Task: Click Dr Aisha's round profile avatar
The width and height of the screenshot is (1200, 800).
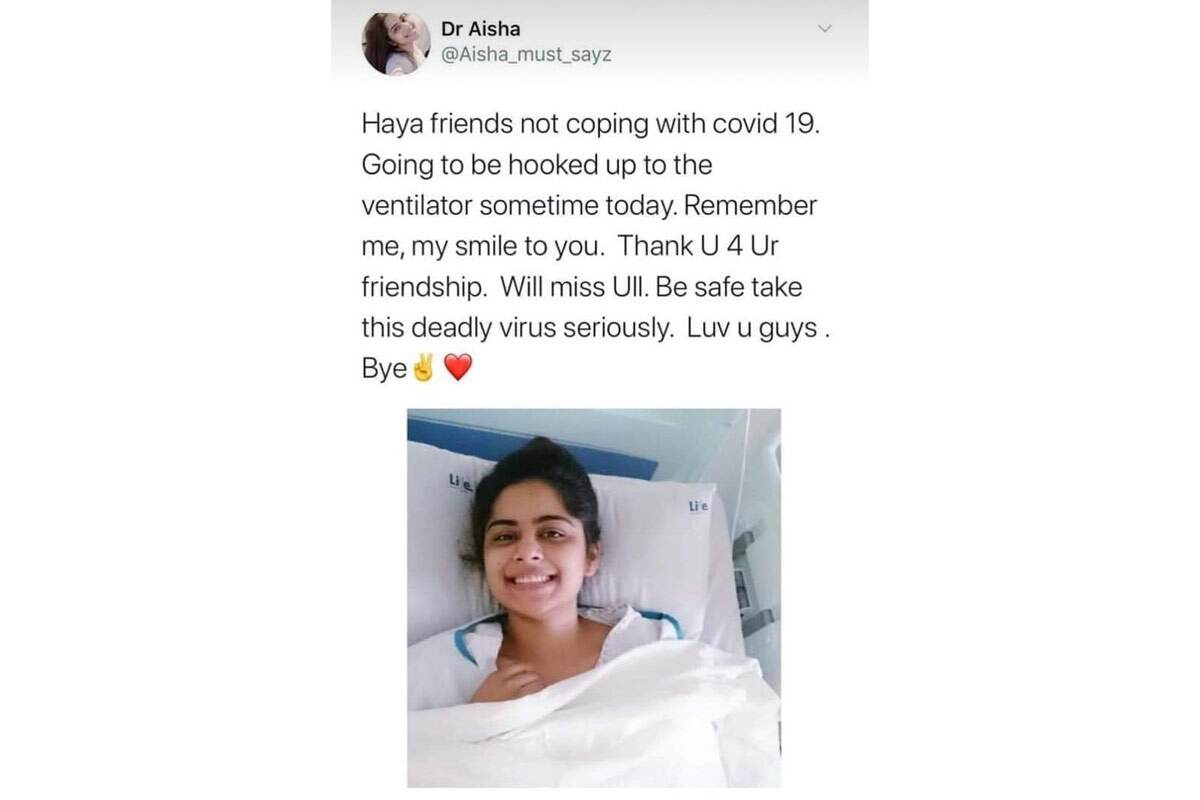Action: [397, 44]
